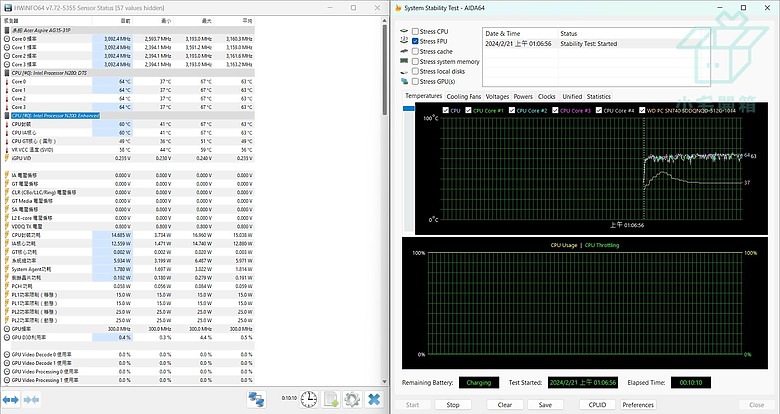Enable the Stress cache checkbox
The image size is (780, 414).
415,51
